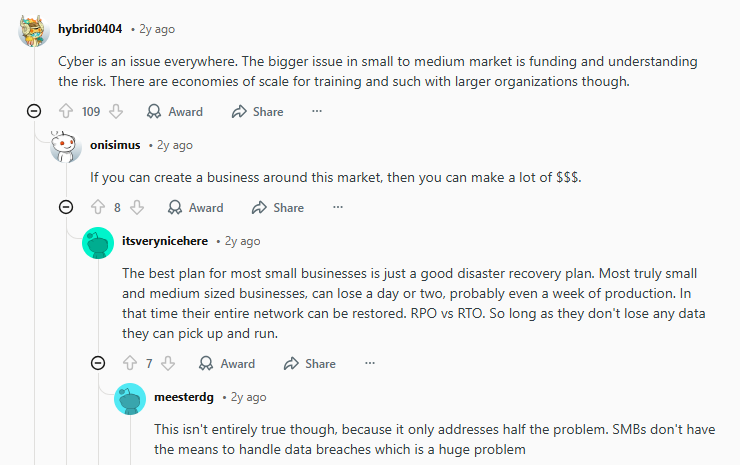Upvote onisimus's comment

pyautogui.click(x=98, y=208)
